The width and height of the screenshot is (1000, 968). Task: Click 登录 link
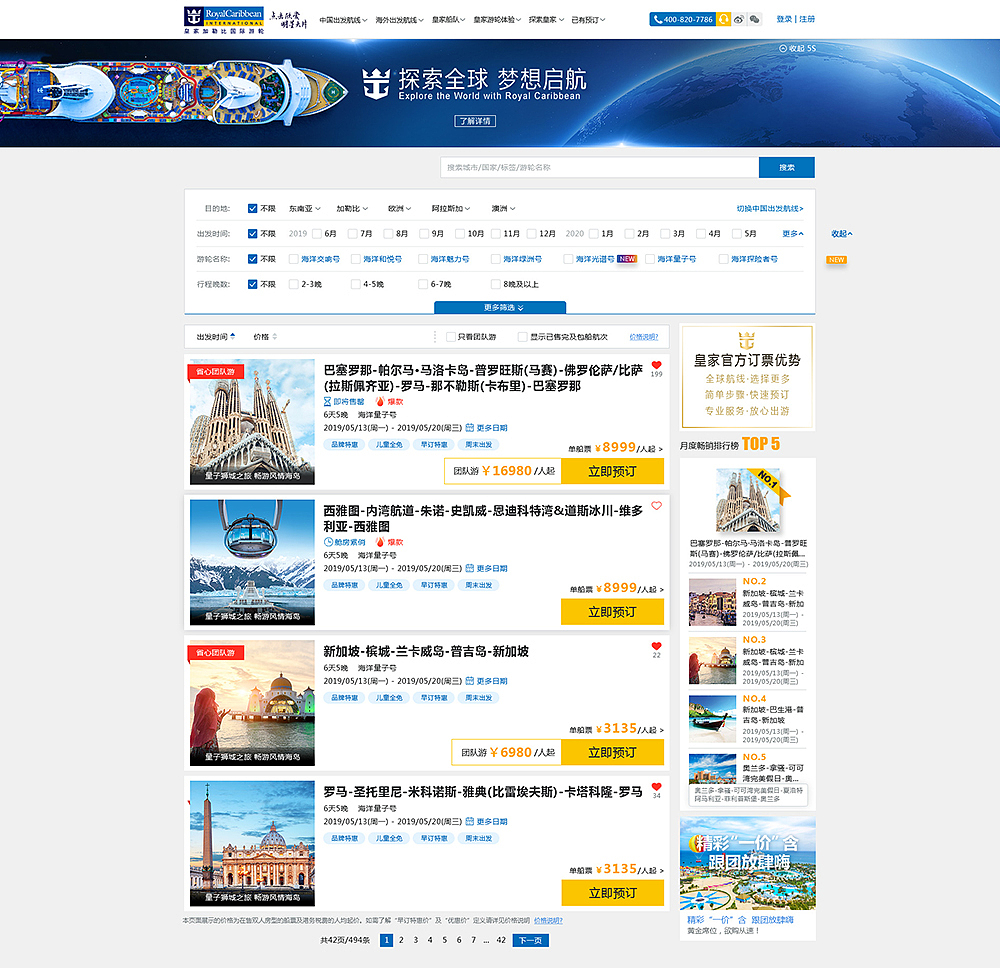(784, 19)
